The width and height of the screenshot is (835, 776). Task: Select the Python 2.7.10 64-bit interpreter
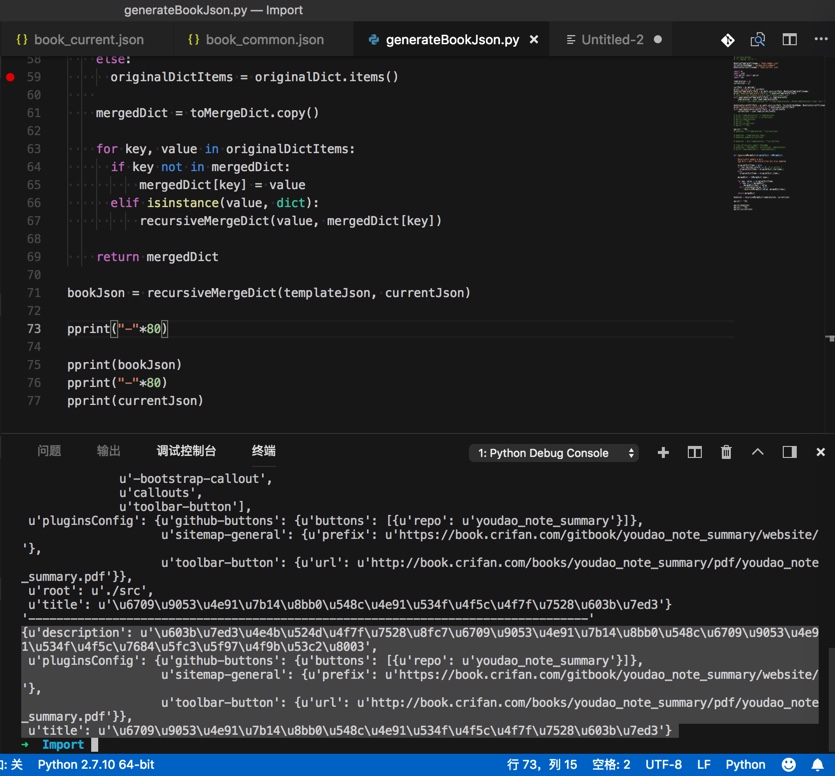click(96, 765)
